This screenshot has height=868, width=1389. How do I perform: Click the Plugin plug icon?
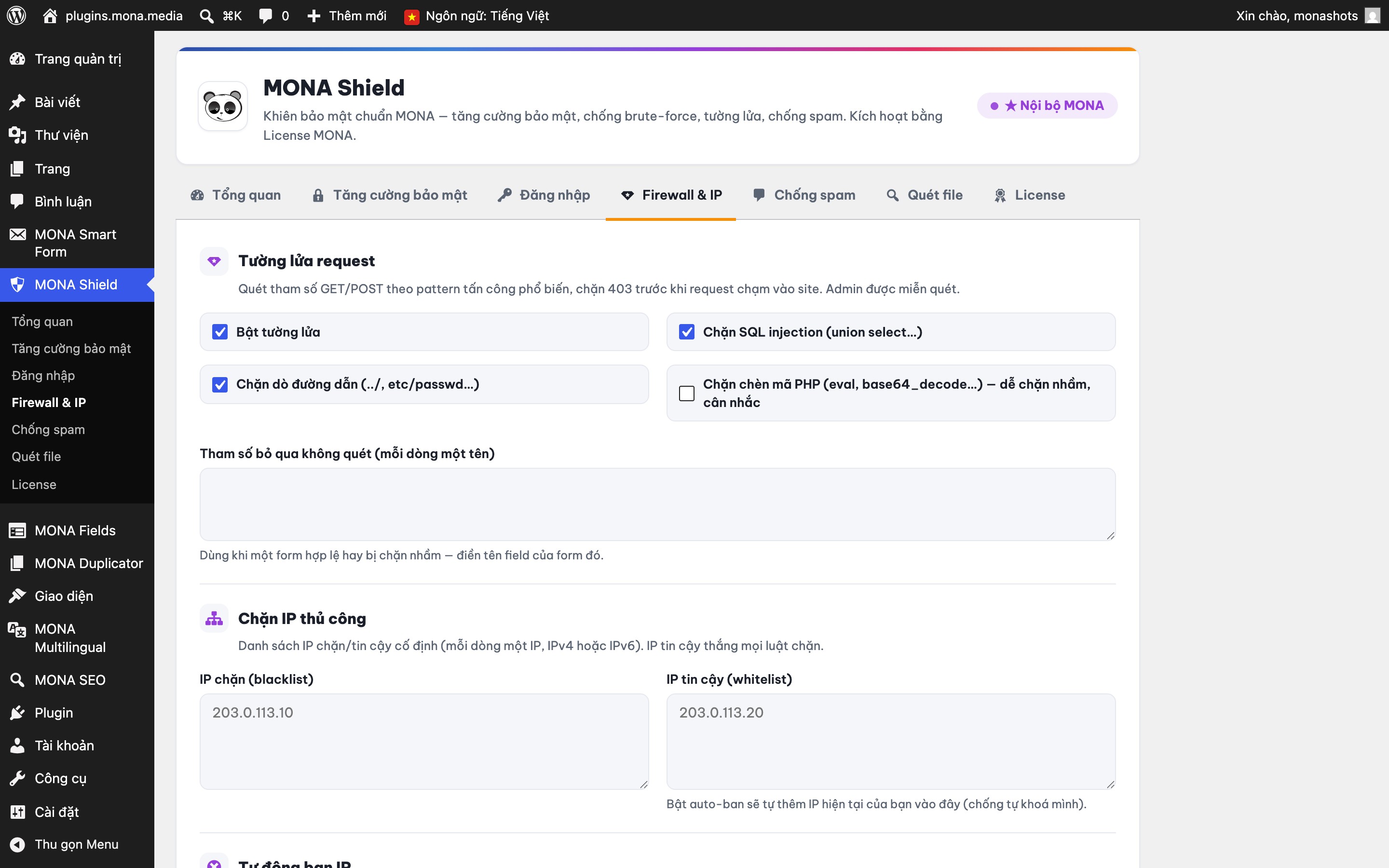pos(17,712)
